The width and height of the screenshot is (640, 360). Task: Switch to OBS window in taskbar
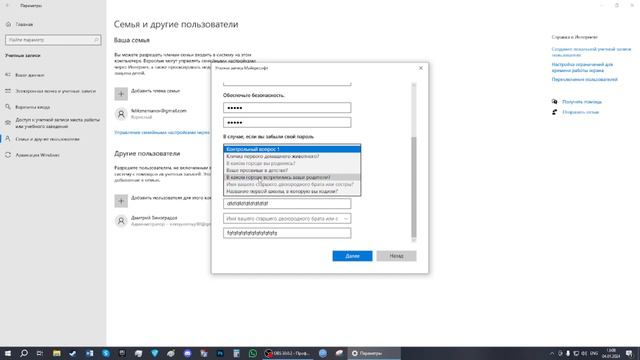point(288,353)
